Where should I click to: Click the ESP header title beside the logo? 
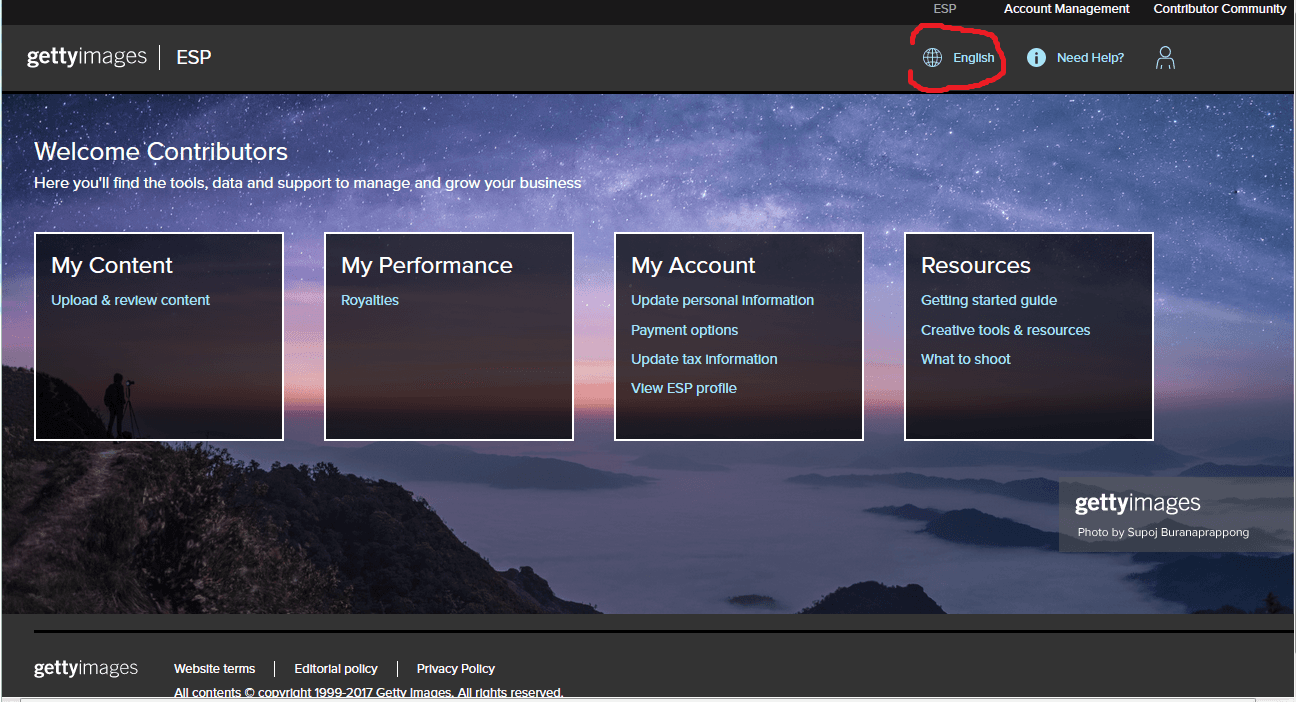point(194,57)
